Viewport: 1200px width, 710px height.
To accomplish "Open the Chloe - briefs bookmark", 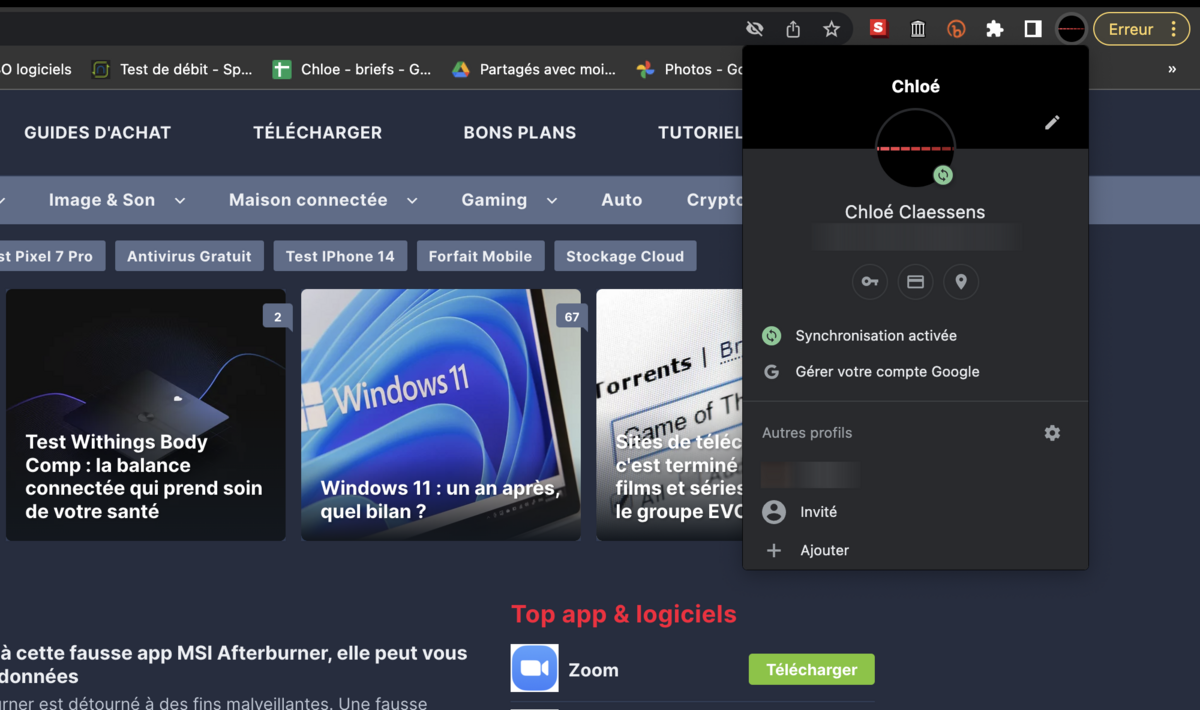I will click(x=352, y=69).
